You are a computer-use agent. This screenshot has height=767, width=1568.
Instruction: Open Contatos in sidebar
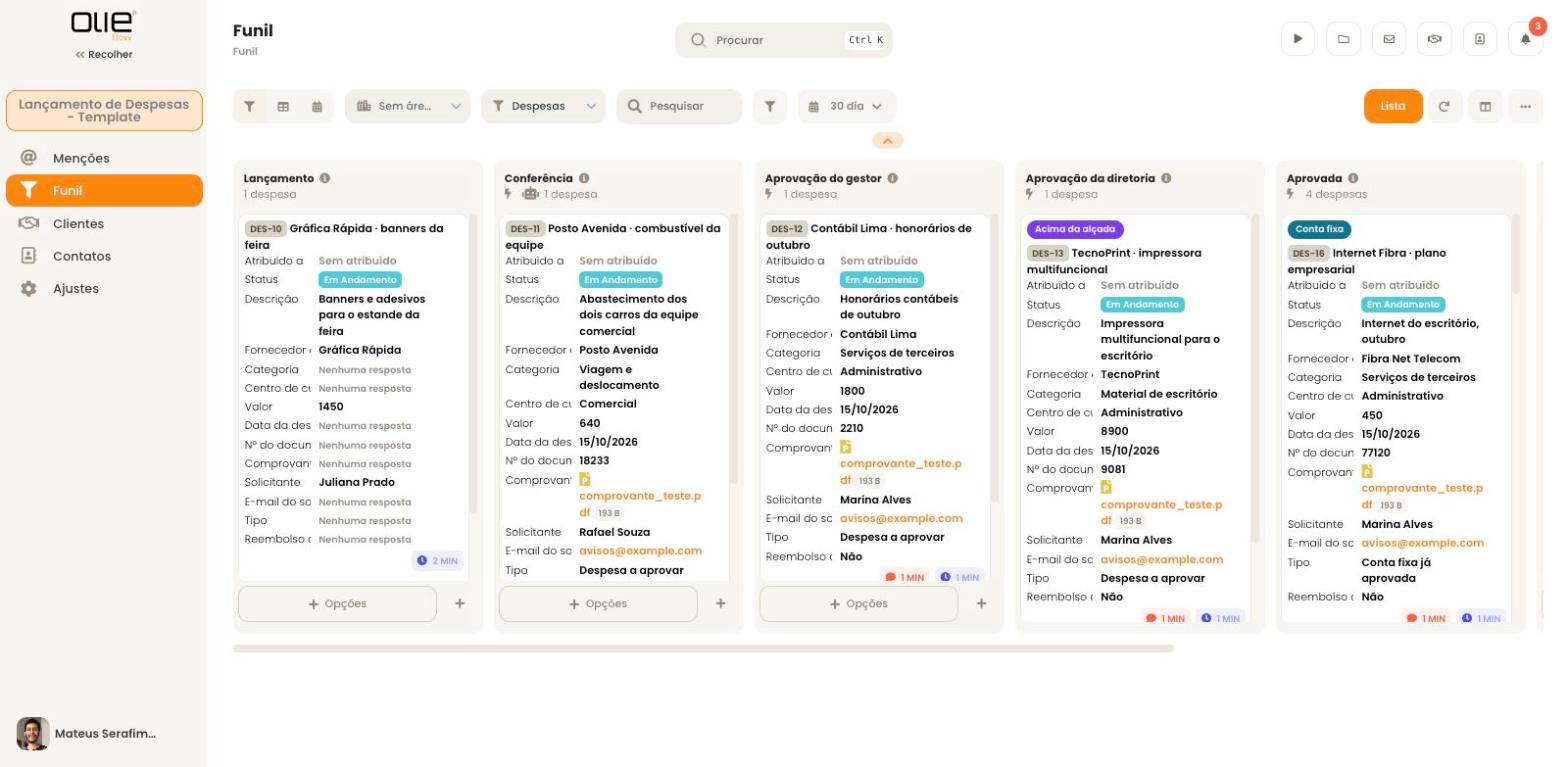point(104,256)
